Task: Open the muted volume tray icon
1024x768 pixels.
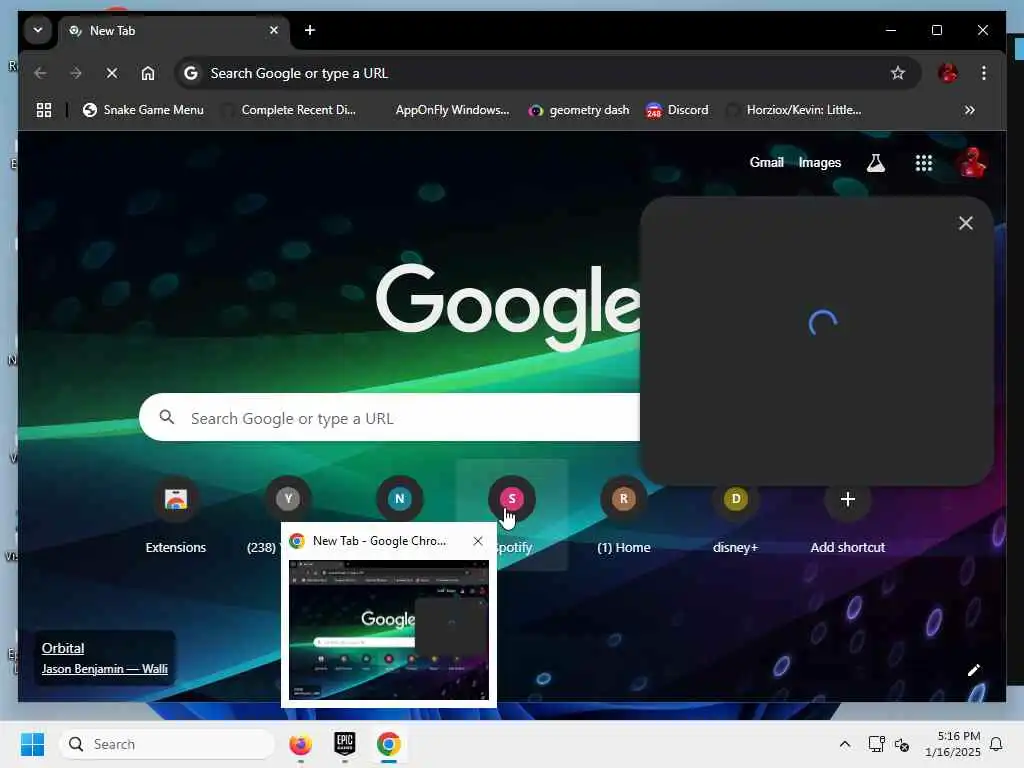Action: [x=902, y=744]
